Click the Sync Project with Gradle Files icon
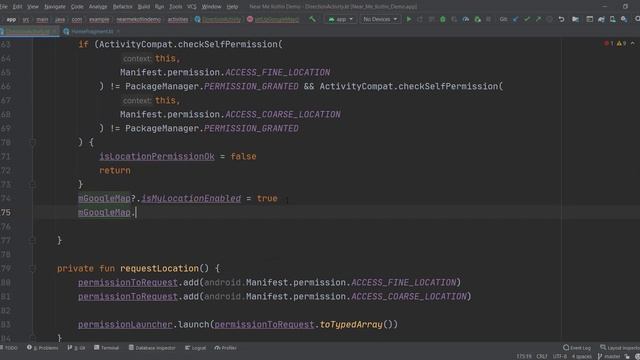 pyautogui.click(x=601, y=19)
